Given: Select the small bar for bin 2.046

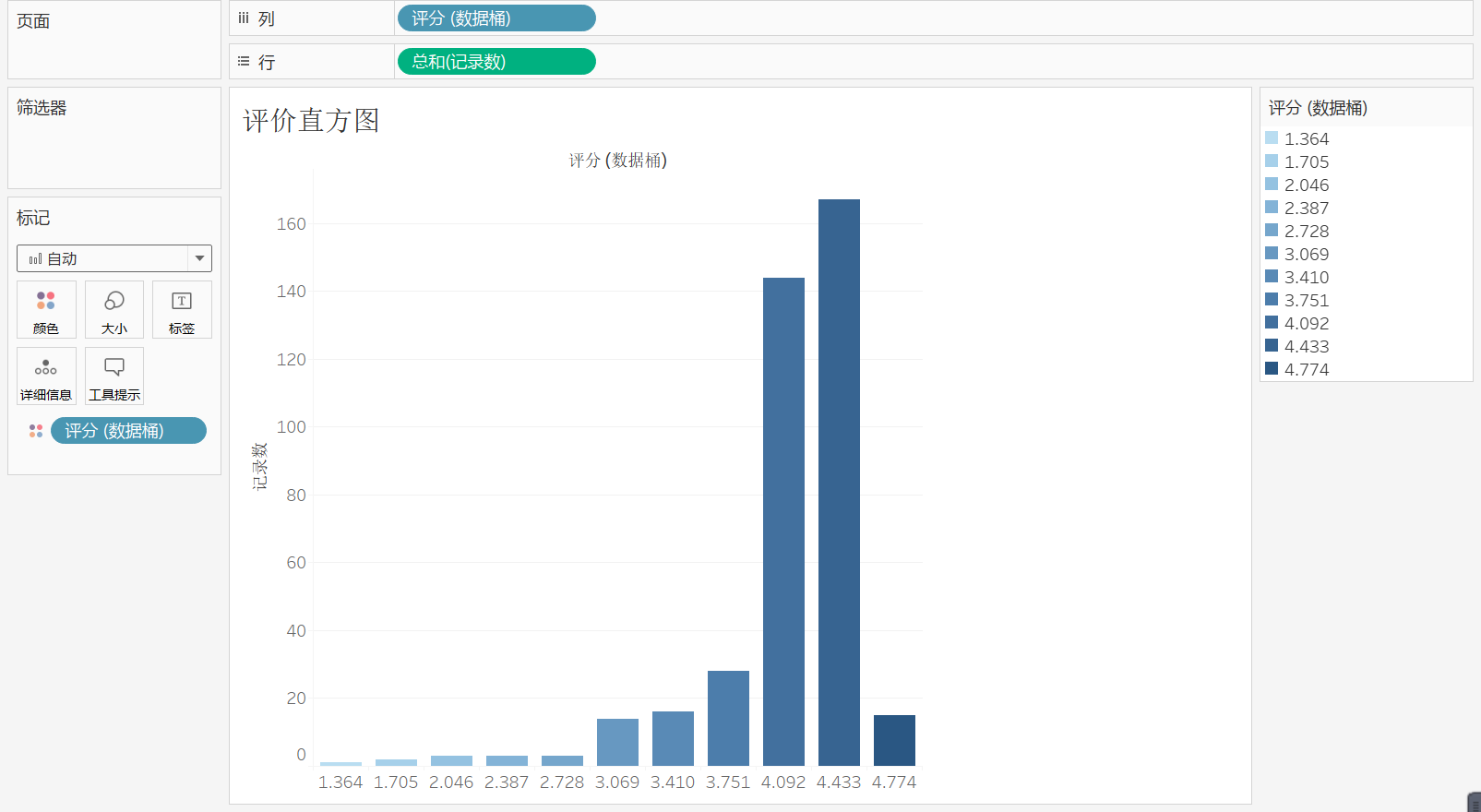Looking at the screenshot, I should pyautogui.click(x=451, y=760).
